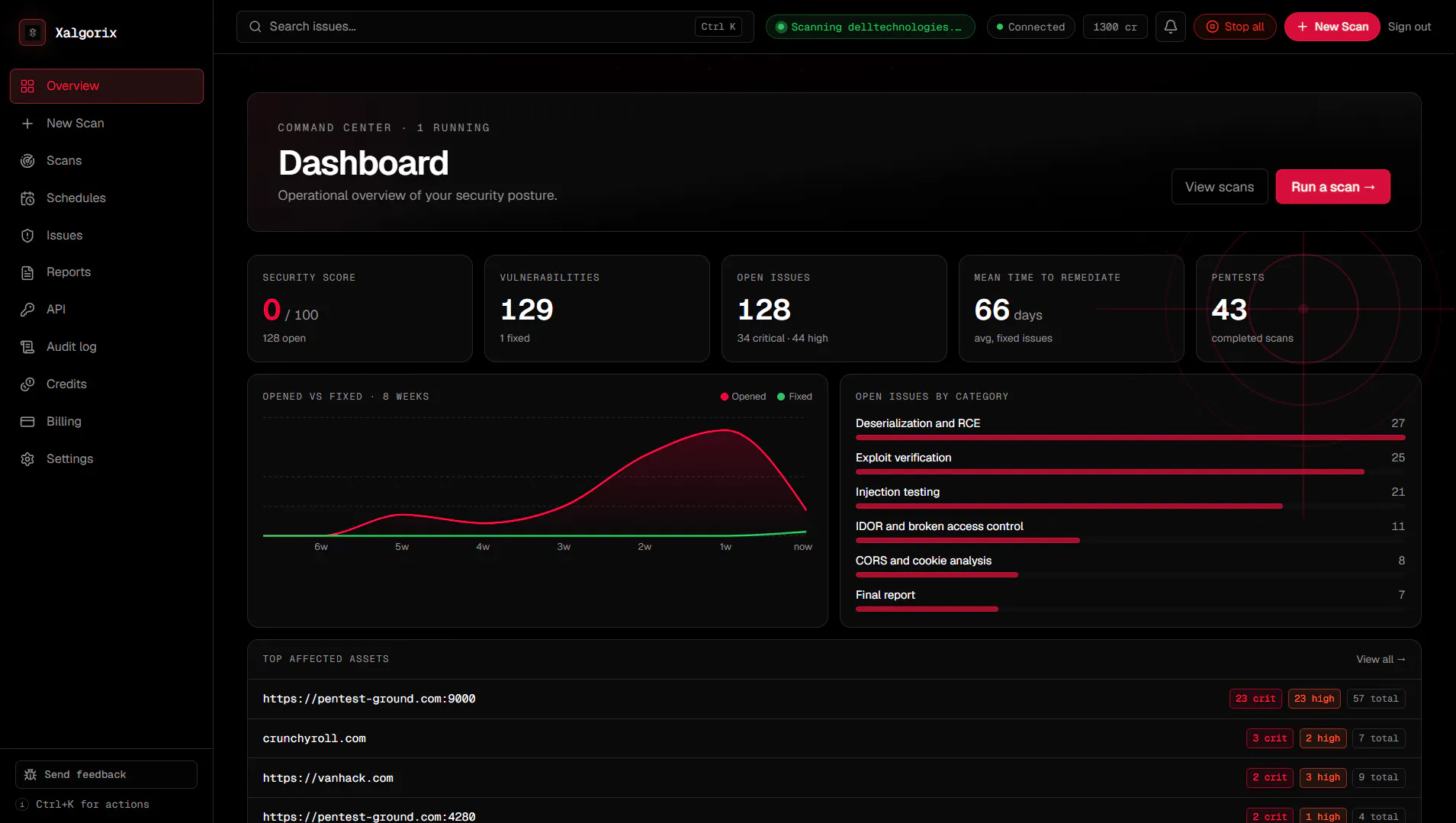
Task: Click the Send feedback button
Action: coord(106,775)
